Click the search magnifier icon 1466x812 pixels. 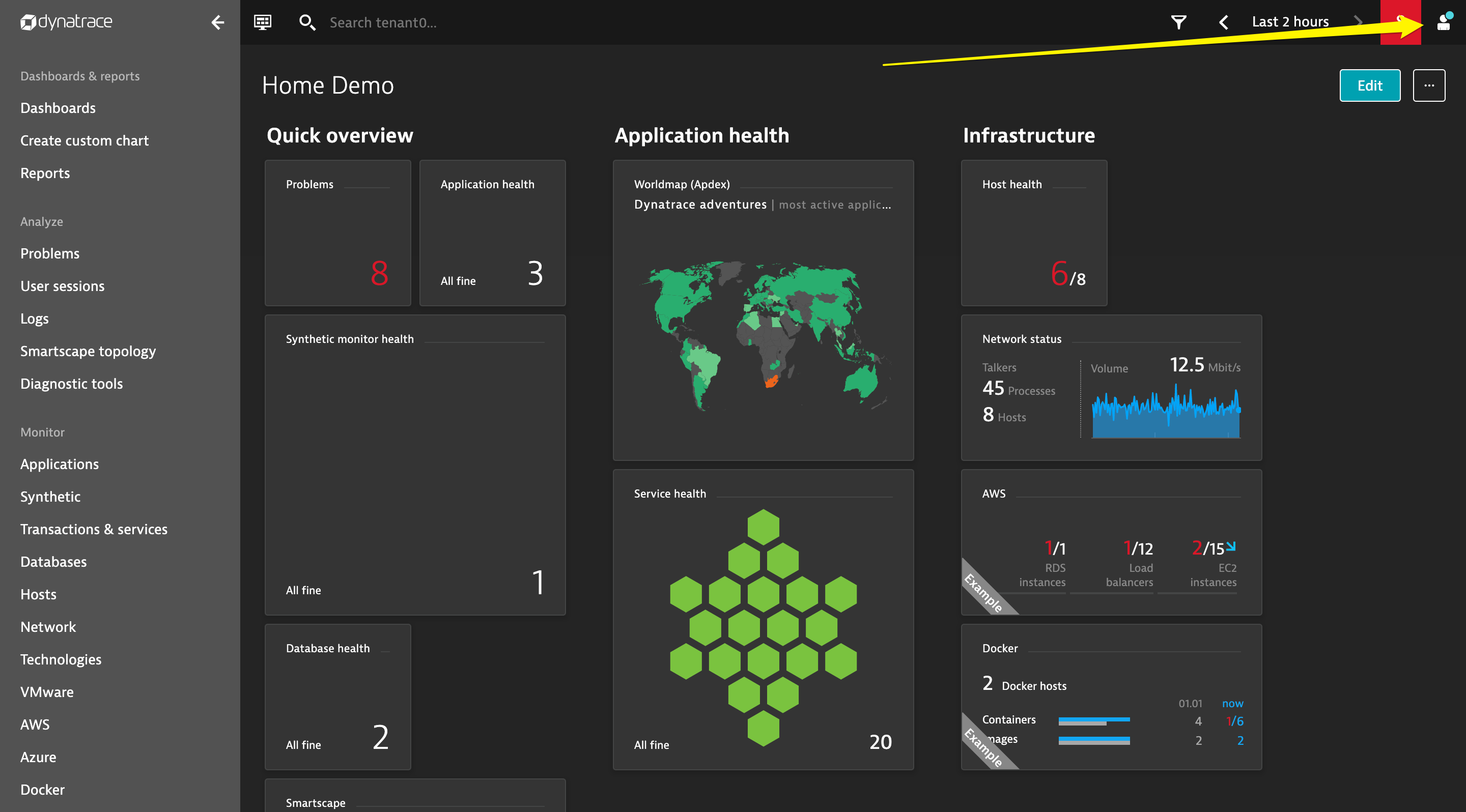pyautogui.click(x=306, y=21)
